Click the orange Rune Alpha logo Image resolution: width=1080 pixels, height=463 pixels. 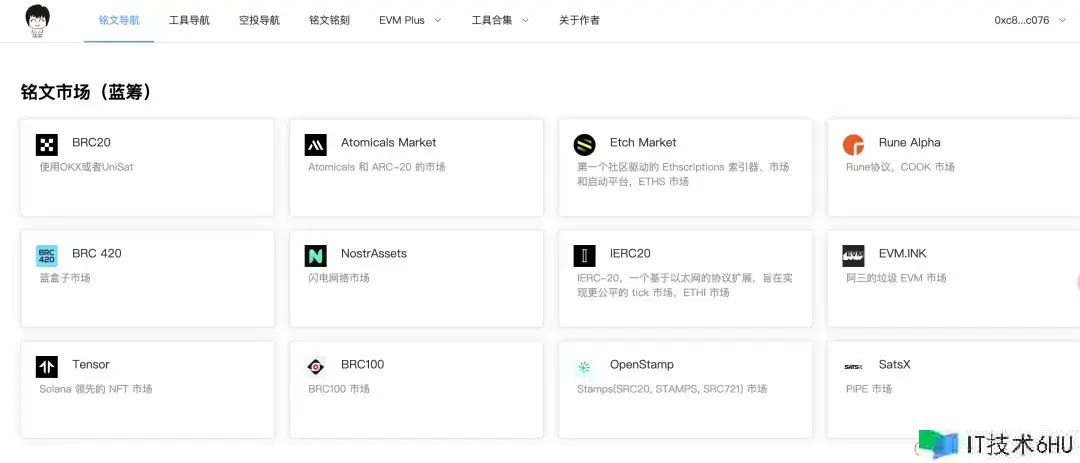(853, 145)
